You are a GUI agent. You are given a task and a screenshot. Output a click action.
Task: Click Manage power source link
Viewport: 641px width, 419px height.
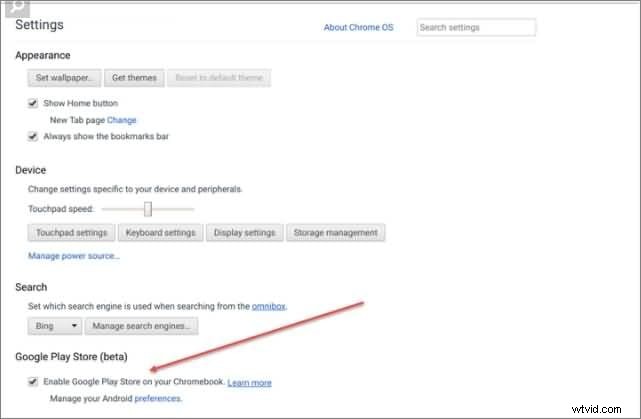pos(74,256)
